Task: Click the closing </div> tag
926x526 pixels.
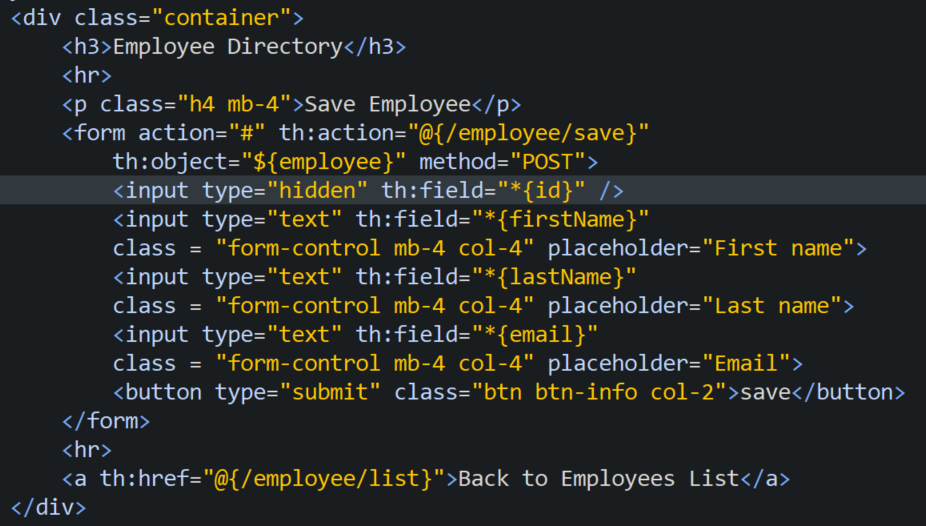Action: click(x=48, y=508)
